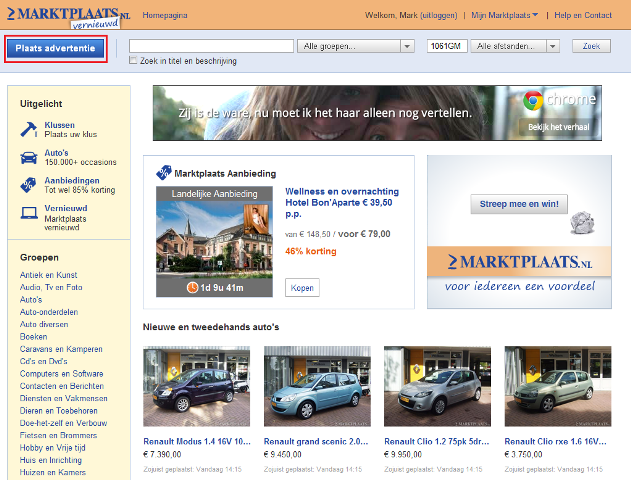631x480 pixels.
Task: Select Boeken group
Action: point(33,337)
